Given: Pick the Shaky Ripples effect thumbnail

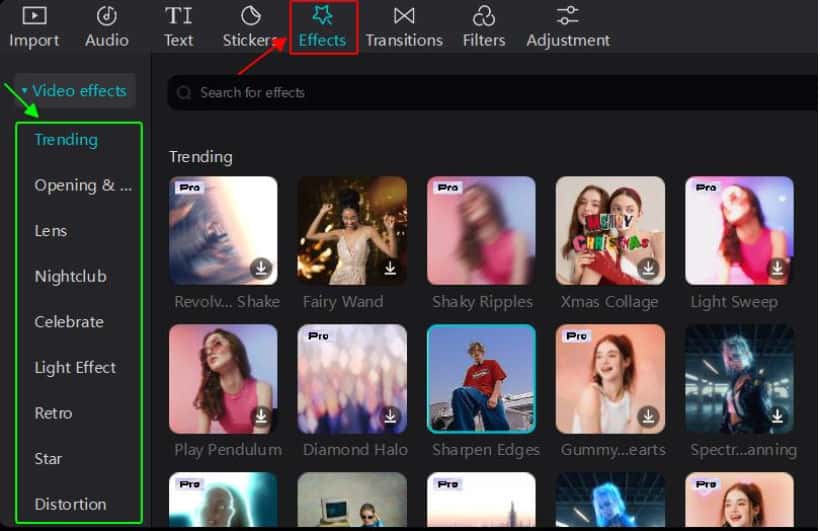Looking at the screenshot, I should coord(481,231).
